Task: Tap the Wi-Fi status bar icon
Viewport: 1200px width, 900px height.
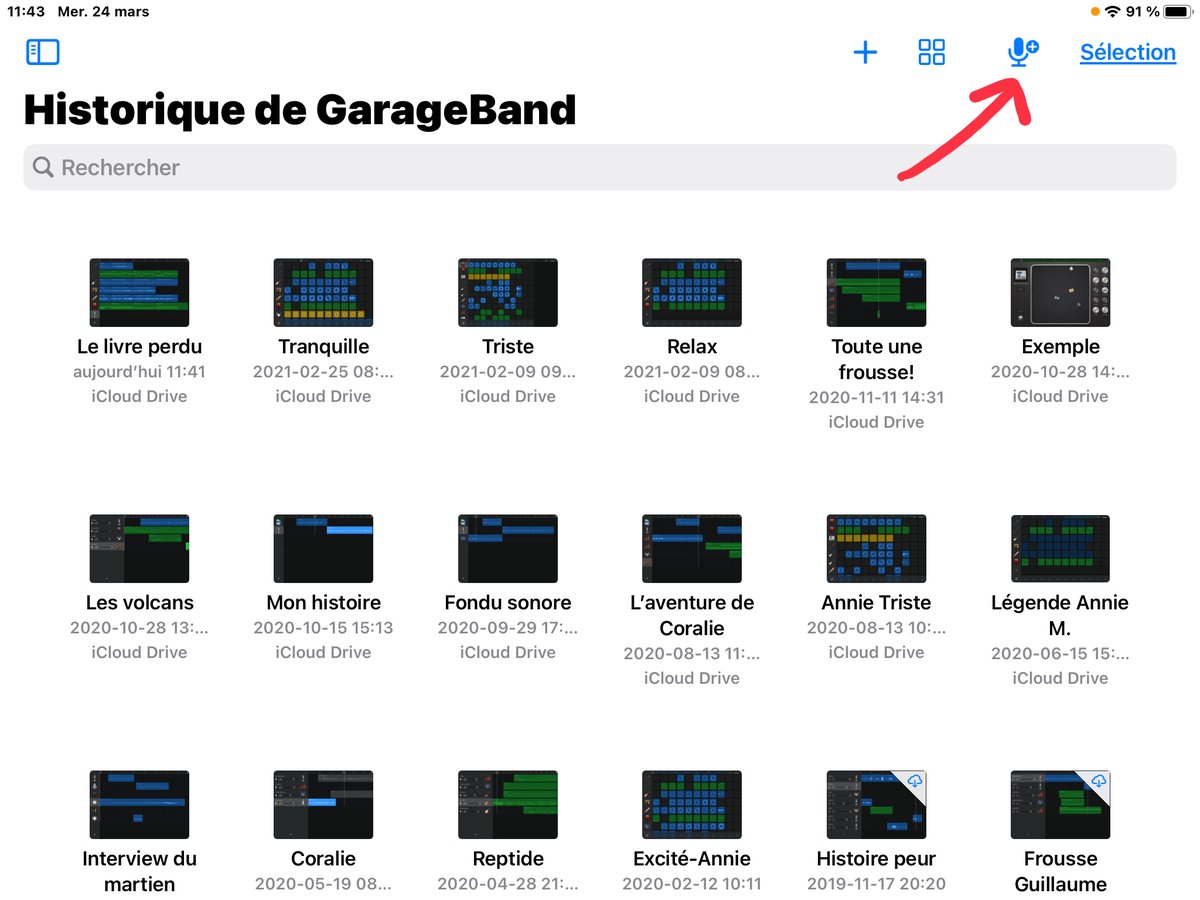Action: [x=1113, y=12]
